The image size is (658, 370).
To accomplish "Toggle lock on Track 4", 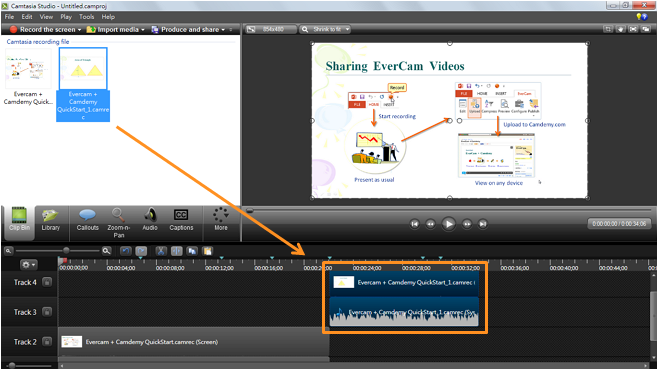I will tap(47, 282).
